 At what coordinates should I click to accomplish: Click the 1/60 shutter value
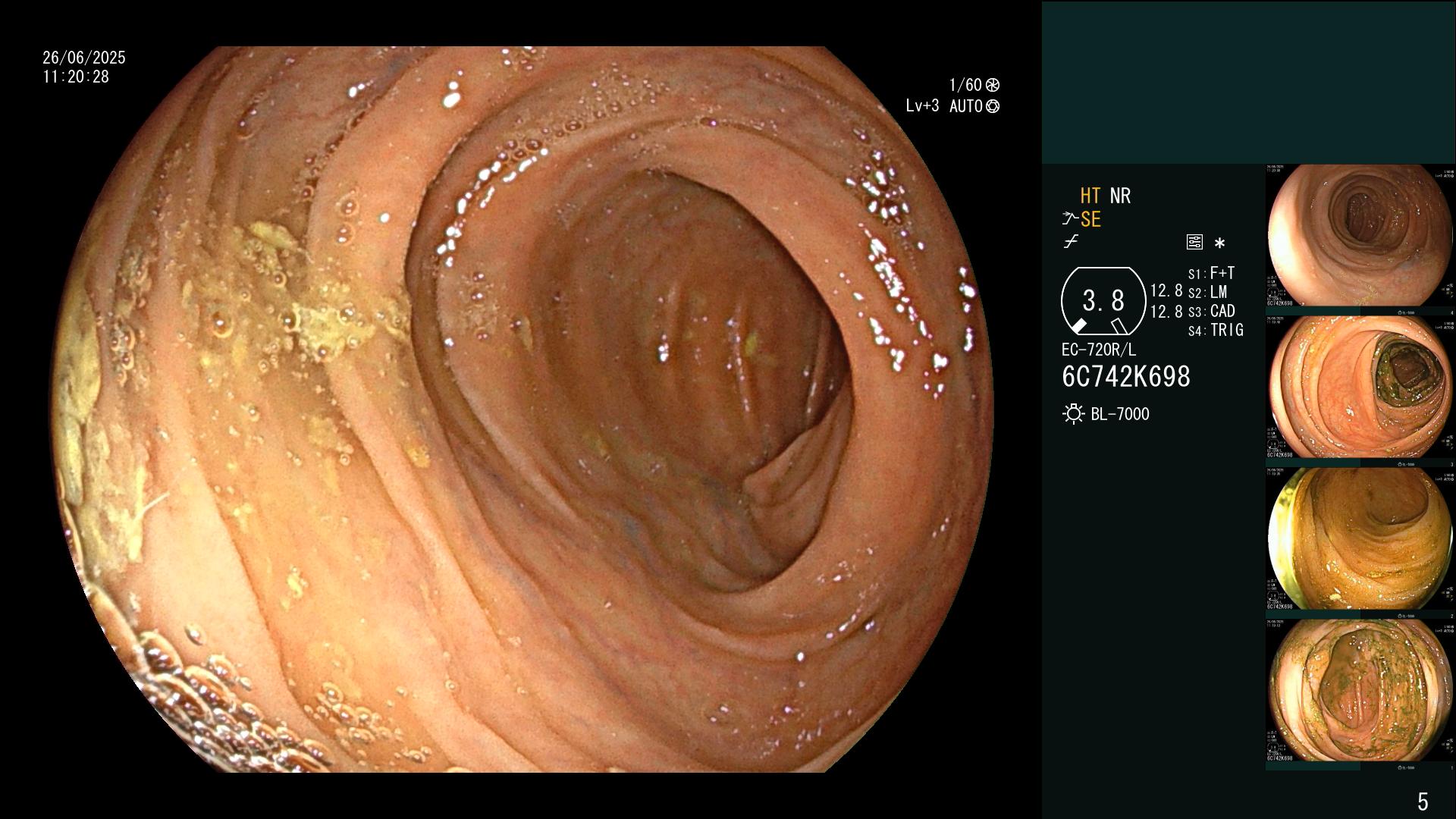click(x=965, y=85)
